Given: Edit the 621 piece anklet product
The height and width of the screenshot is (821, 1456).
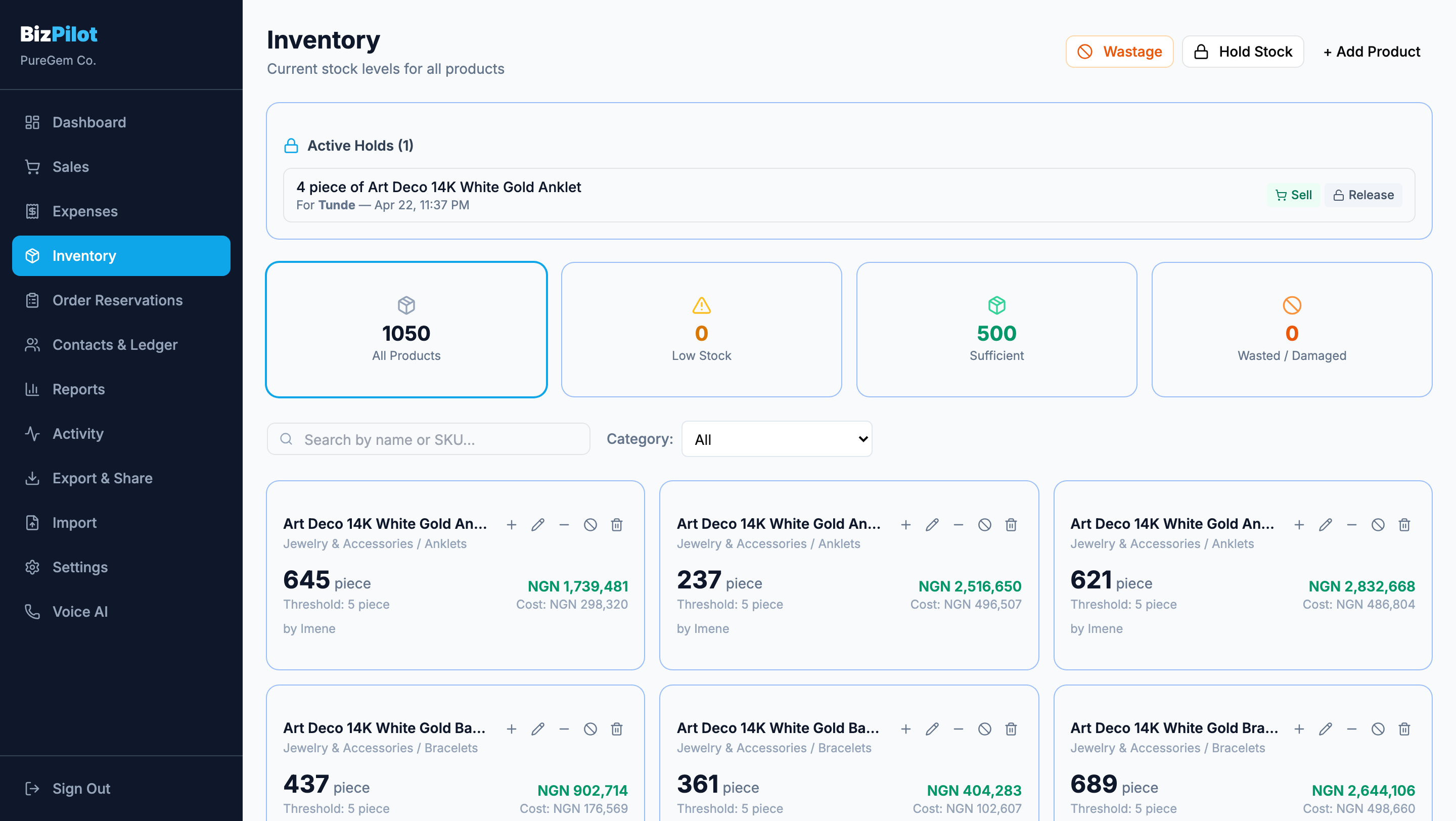Looking at the screenshot, I should pyautogui.click(x=1326, y=524).
